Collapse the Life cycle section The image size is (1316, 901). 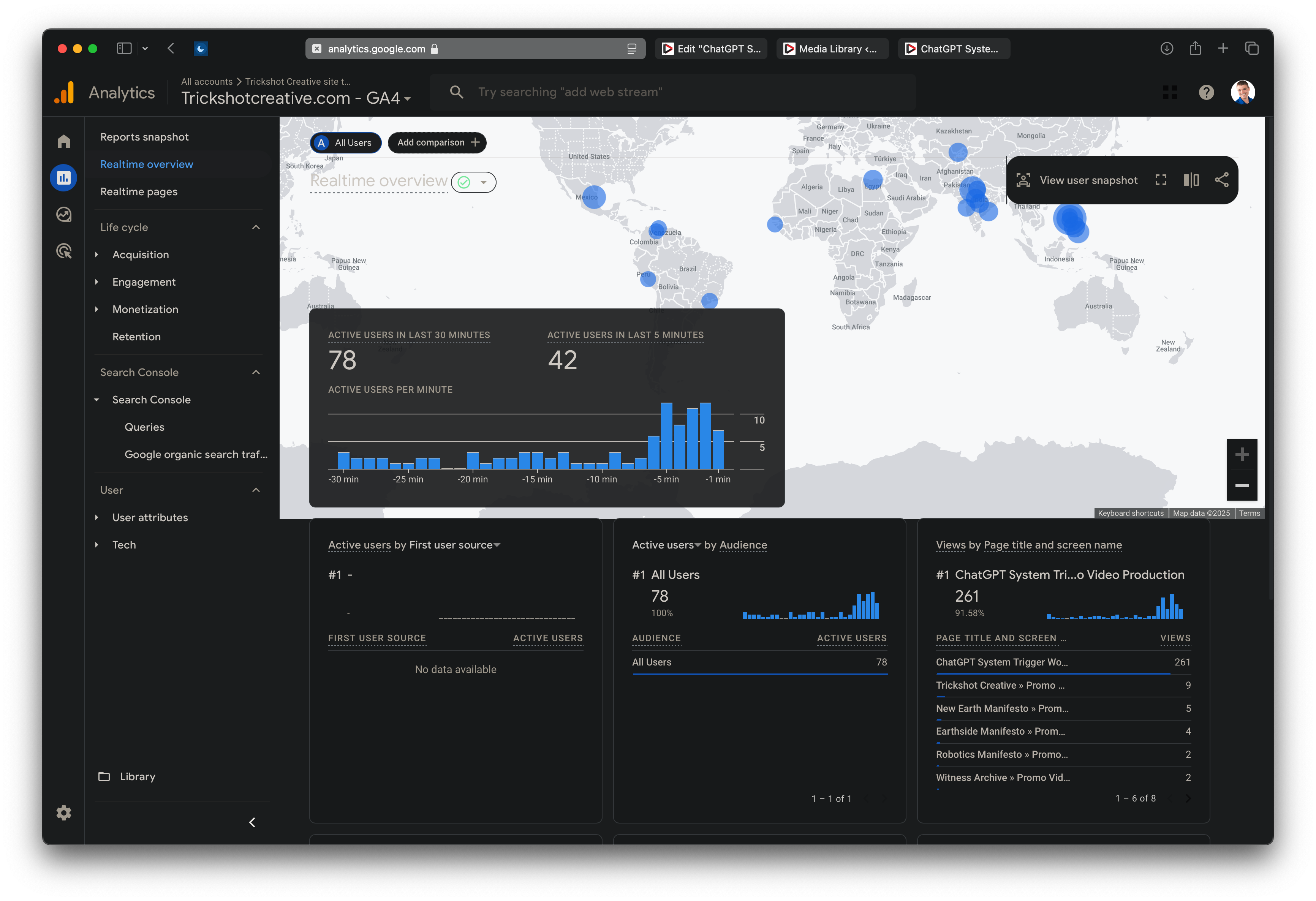click(x=256, y=227)
